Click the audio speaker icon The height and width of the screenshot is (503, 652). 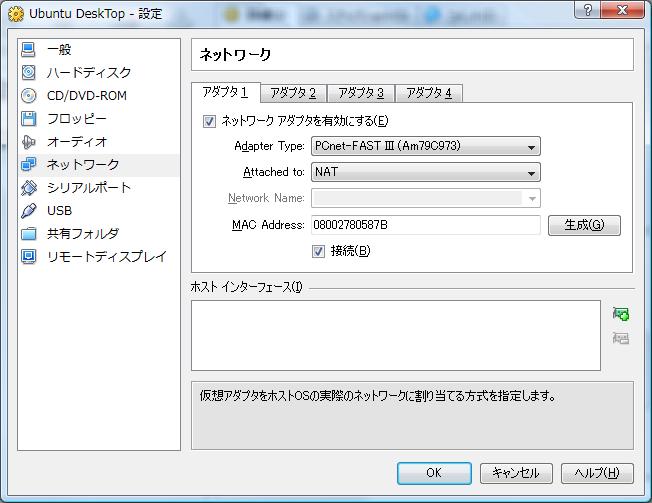click(x=28, y=142)
